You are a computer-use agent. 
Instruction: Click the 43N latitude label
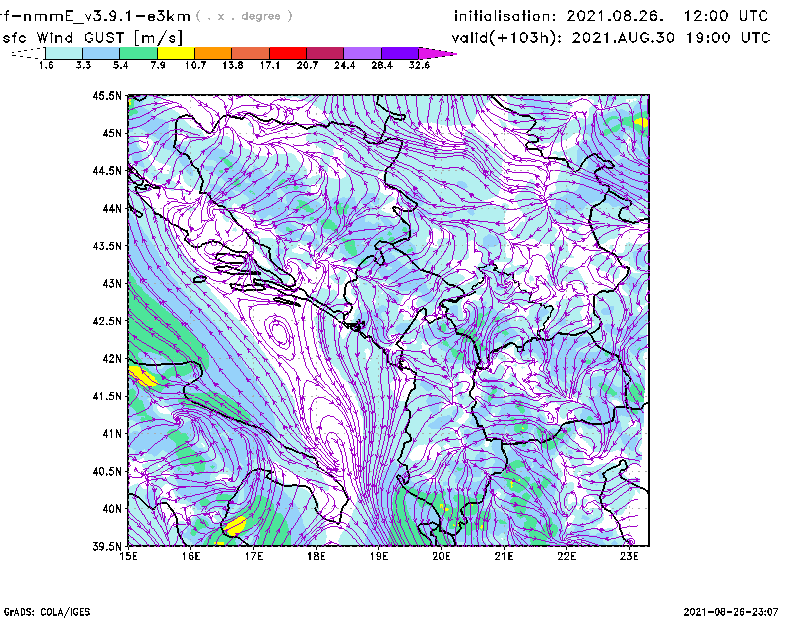coord(112,283)
